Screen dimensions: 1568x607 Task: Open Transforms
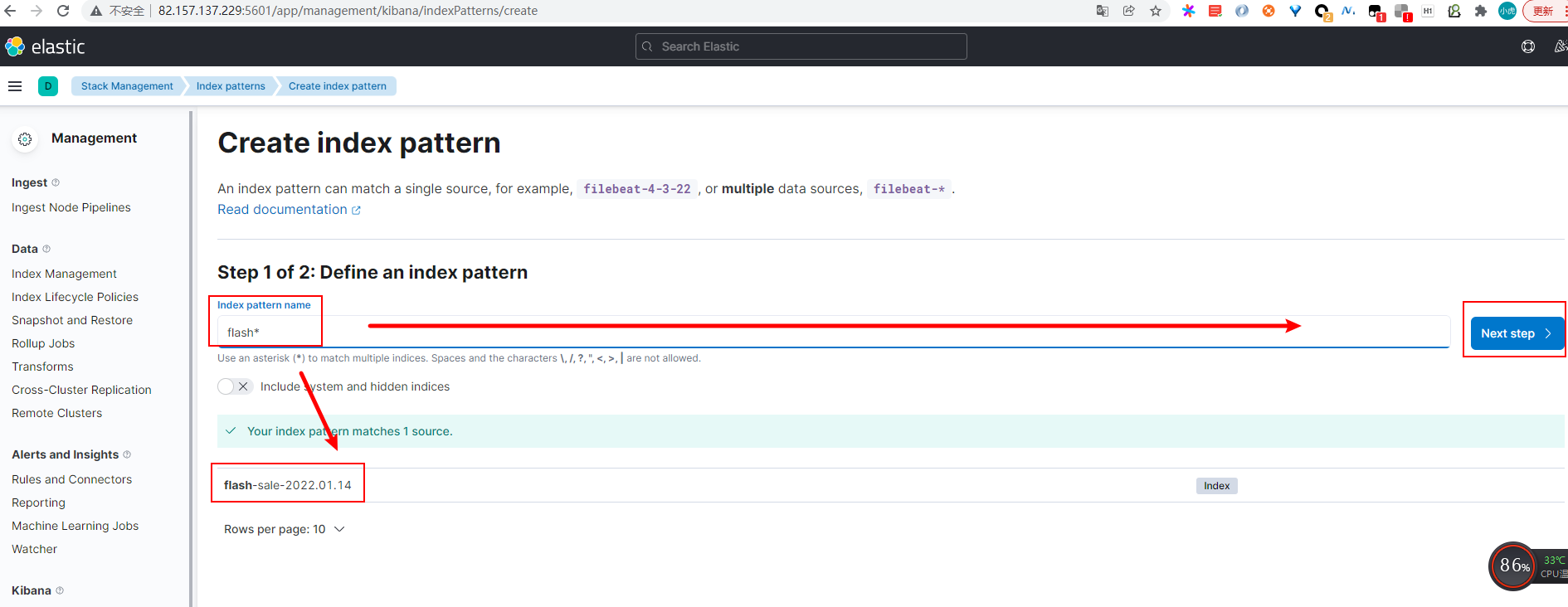(x=42, y=367)
